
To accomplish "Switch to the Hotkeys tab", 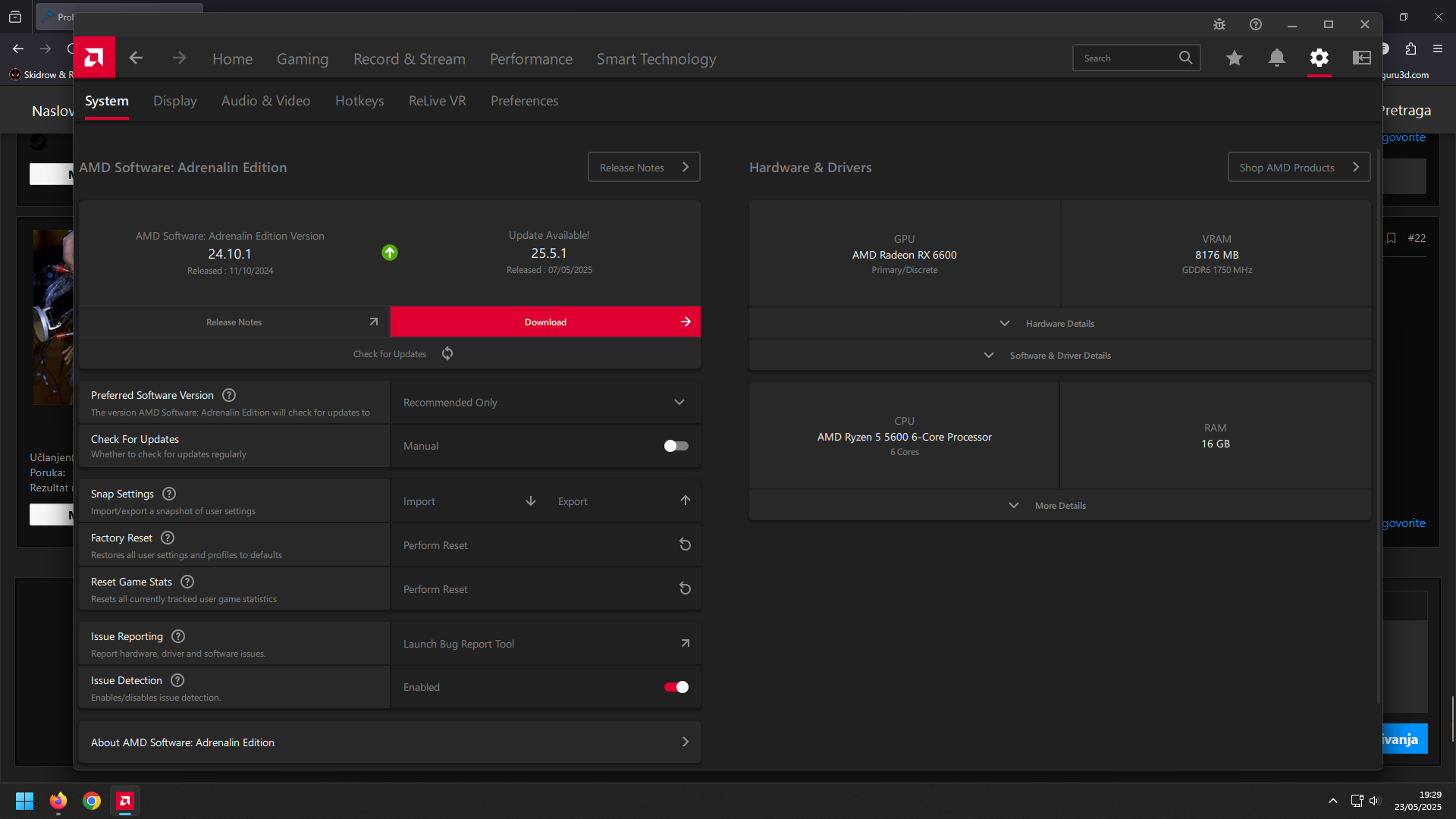I will pos(359,101).
